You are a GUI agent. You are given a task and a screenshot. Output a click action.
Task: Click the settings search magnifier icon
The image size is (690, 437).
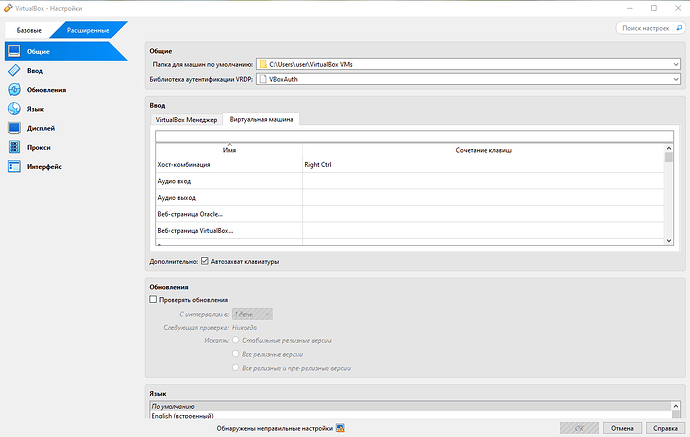[x=679, y=28]
